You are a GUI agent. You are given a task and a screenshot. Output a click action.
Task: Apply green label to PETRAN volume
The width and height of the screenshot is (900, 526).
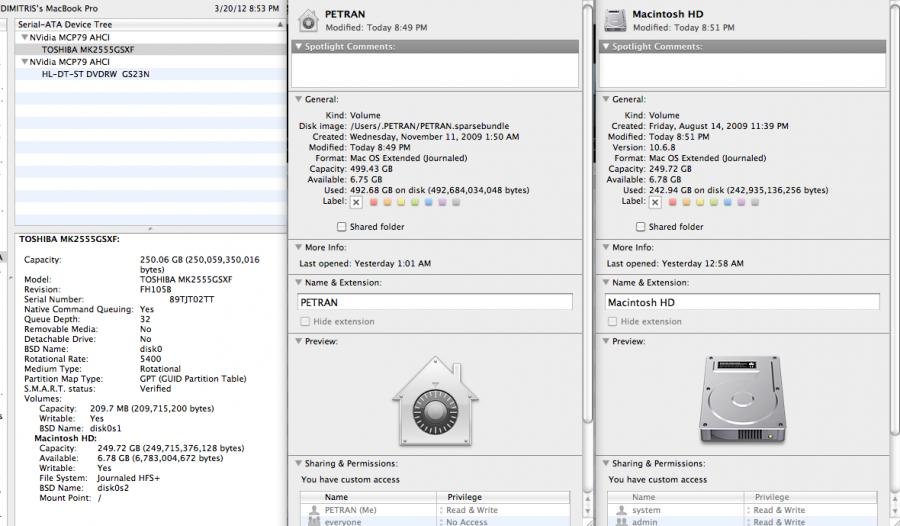point(415,202)
